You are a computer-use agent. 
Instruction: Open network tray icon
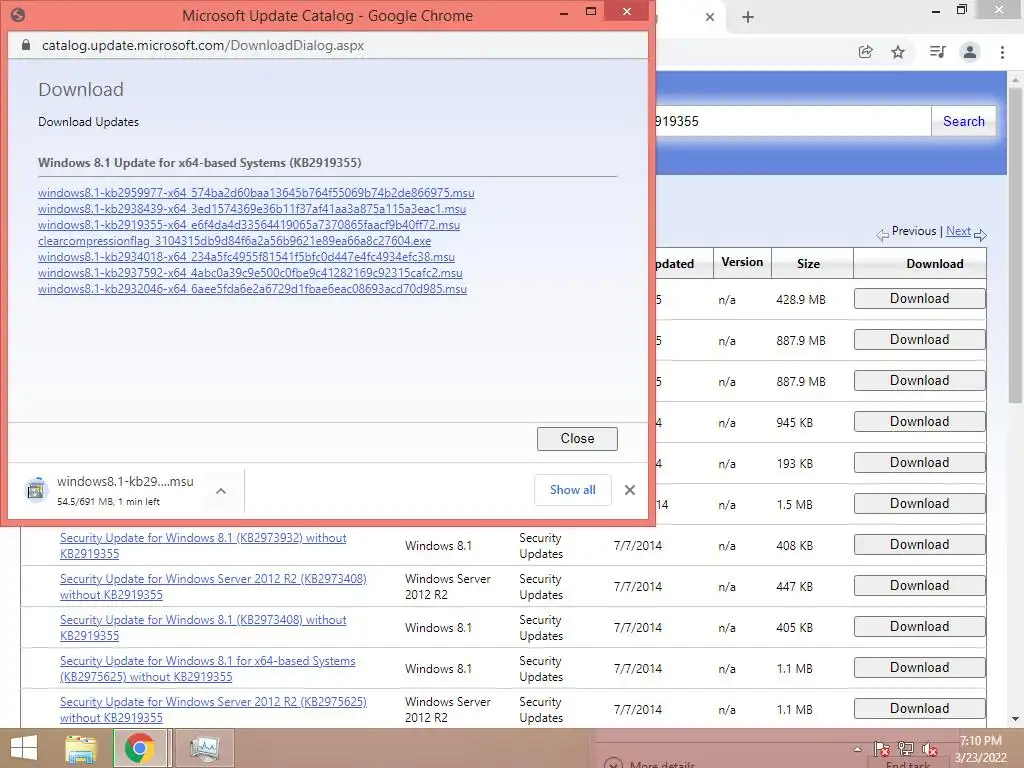[x=906, y=749]
